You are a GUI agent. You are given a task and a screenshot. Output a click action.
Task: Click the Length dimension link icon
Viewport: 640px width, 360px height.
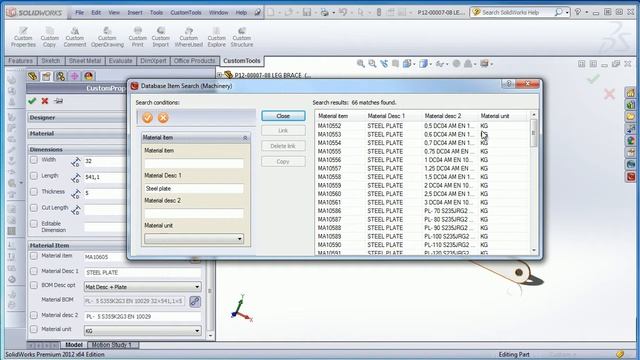point(76,178)
